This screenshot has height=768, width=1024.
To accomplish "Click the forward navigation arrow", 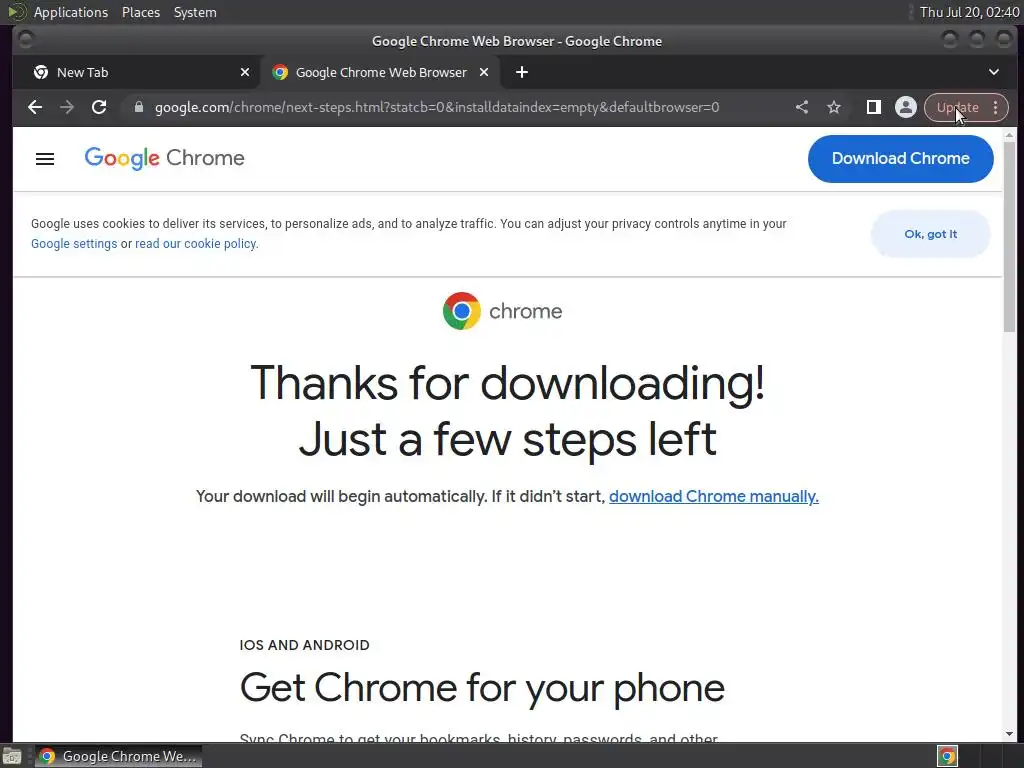I will click(67, 107).
